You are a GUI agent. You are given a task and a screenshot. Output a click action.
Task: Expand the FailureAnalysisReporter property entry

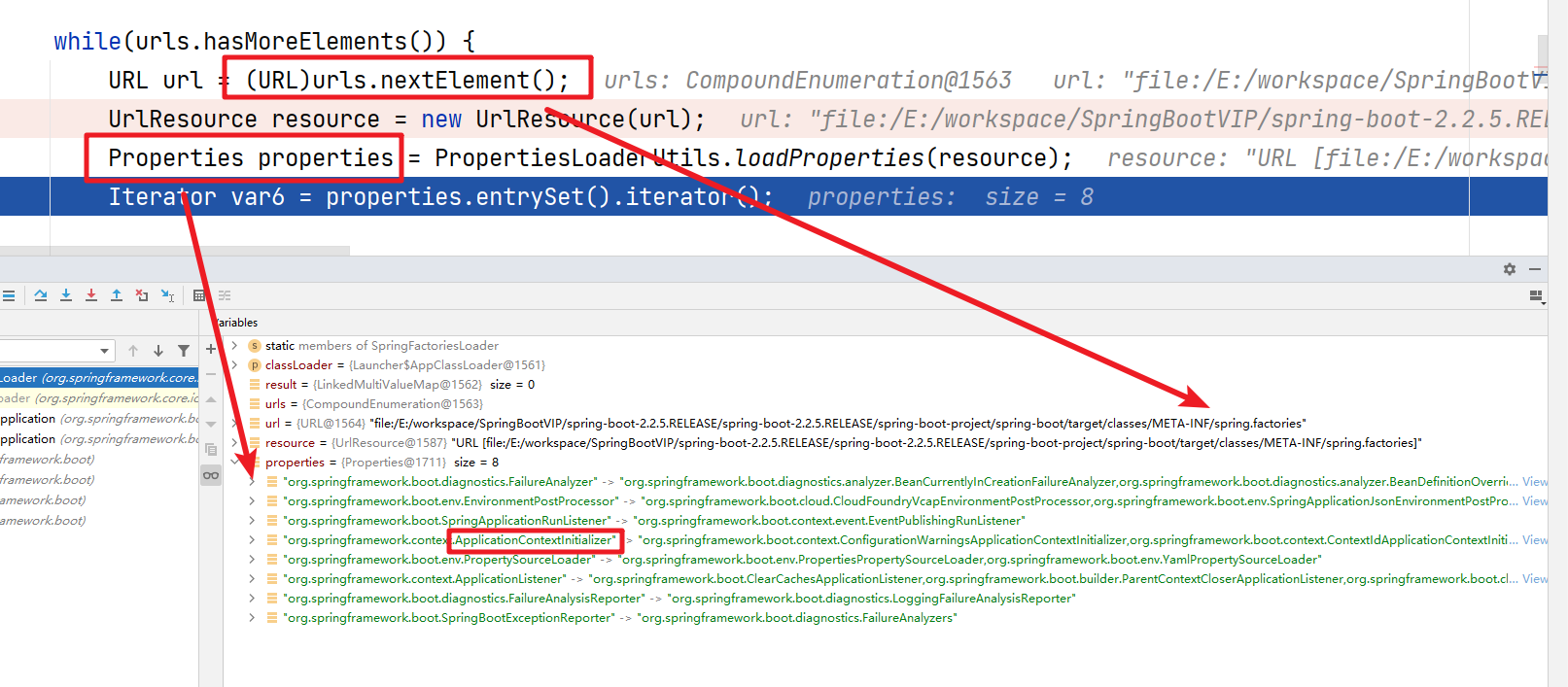click(252, 598)
